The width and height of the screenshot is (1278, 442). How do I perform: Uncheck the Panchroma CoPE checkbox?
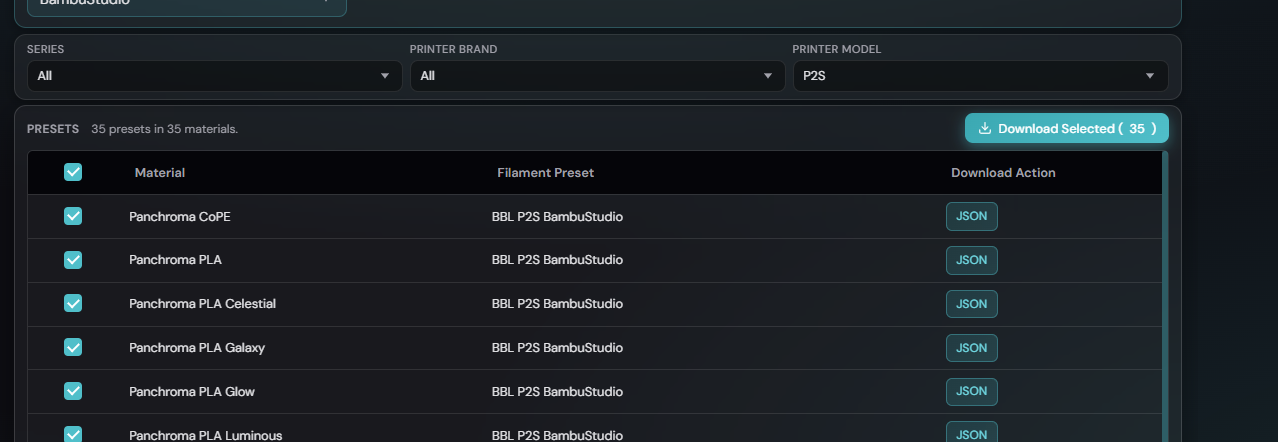[x=73, y=216]
